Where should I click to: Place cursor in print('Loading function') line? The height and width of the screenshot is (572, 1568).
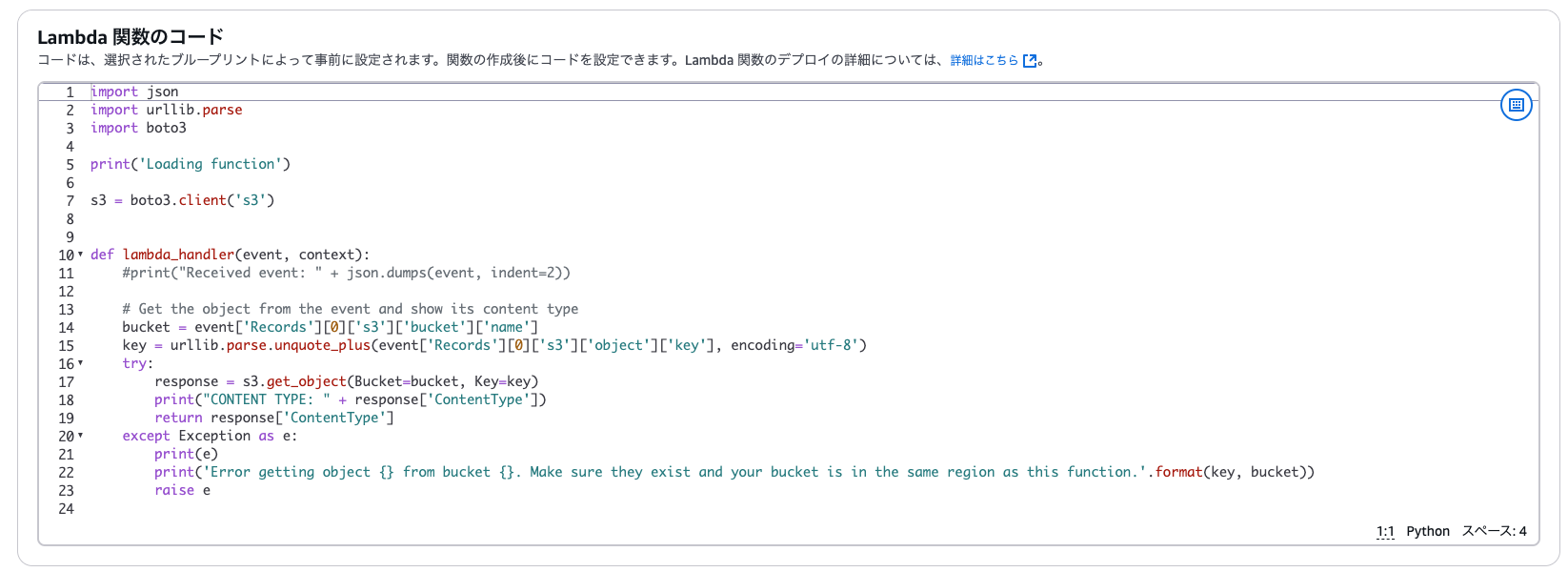click(191, 164)
